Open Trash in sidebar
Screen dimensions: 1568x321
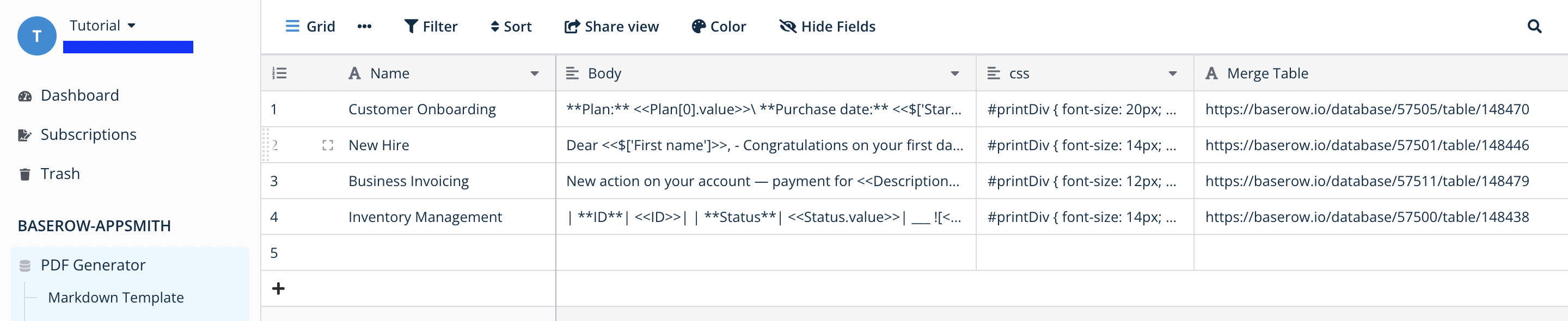coord(60,174)
